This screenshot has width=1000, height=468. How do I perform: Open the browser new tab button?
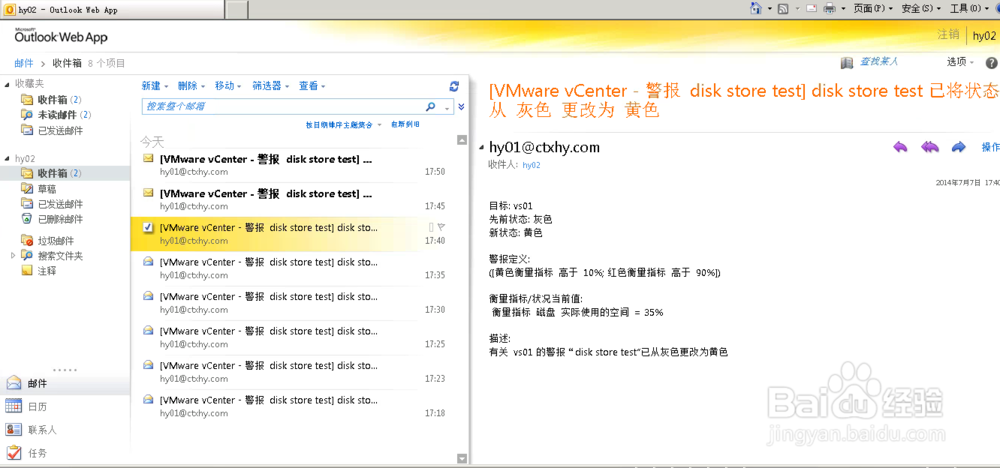tap(237, 10)
